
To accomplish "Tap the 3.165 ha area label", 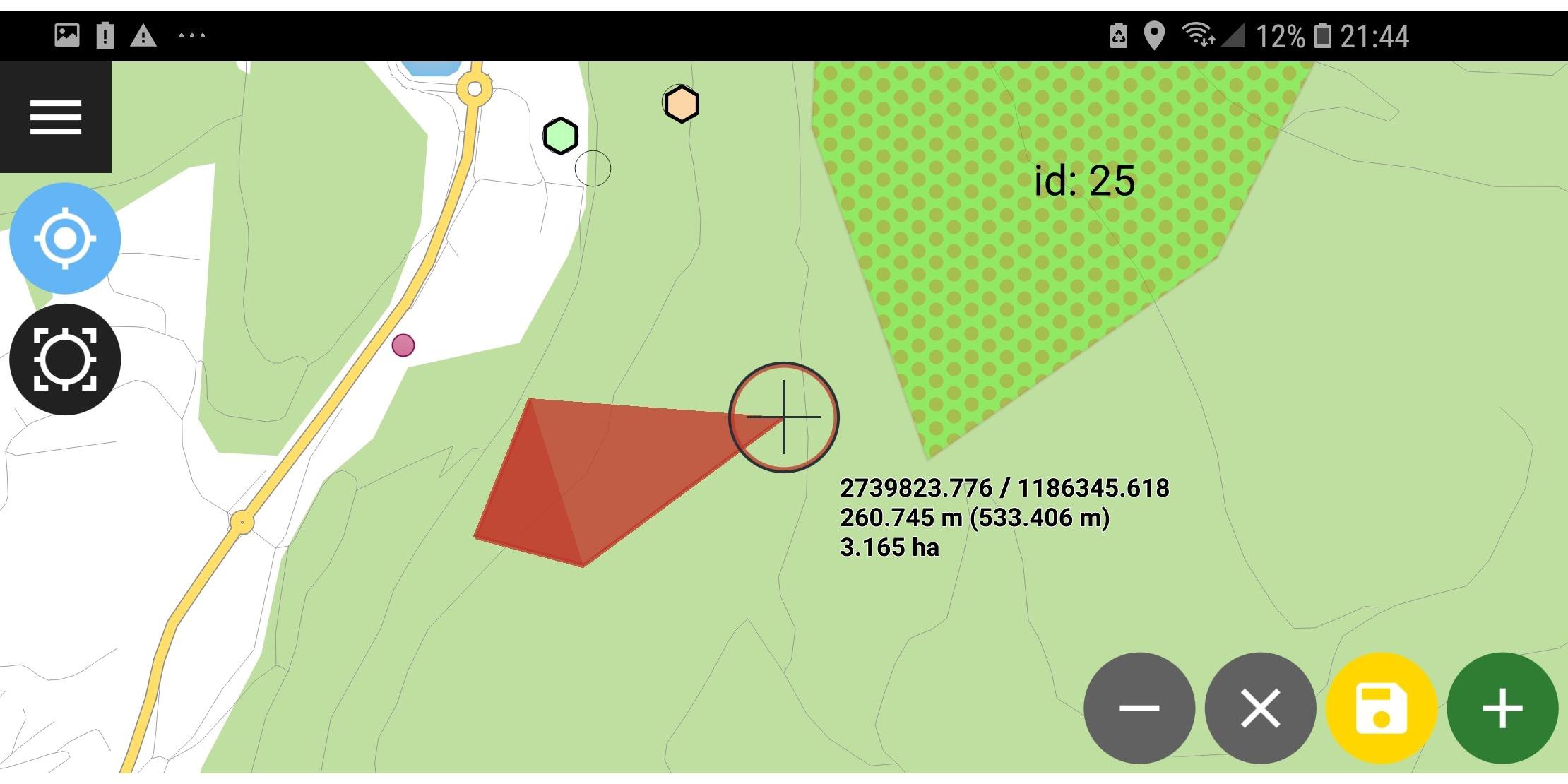I will (889, 547).
